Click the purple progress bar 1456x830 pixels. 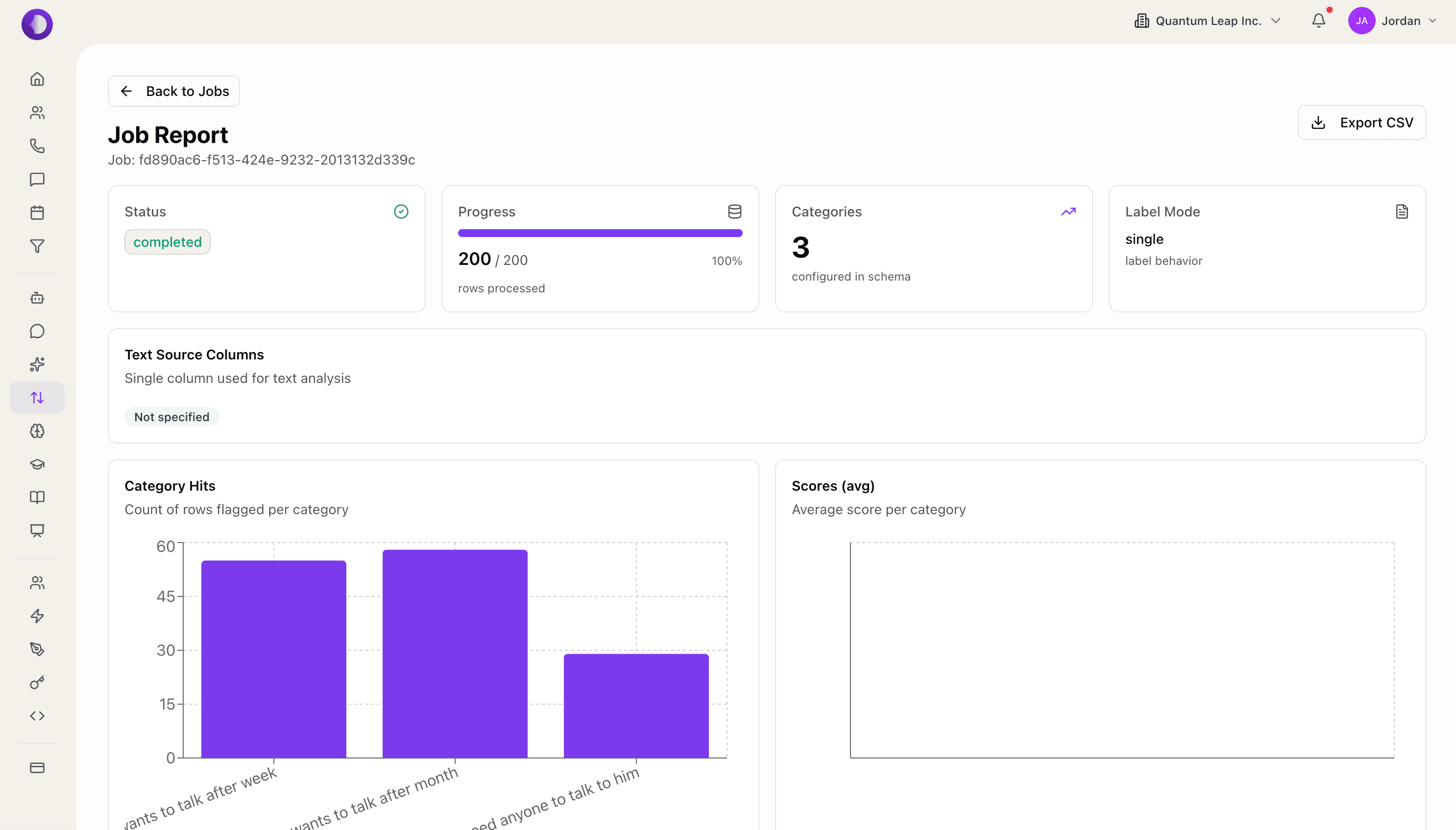coord(599,233)
